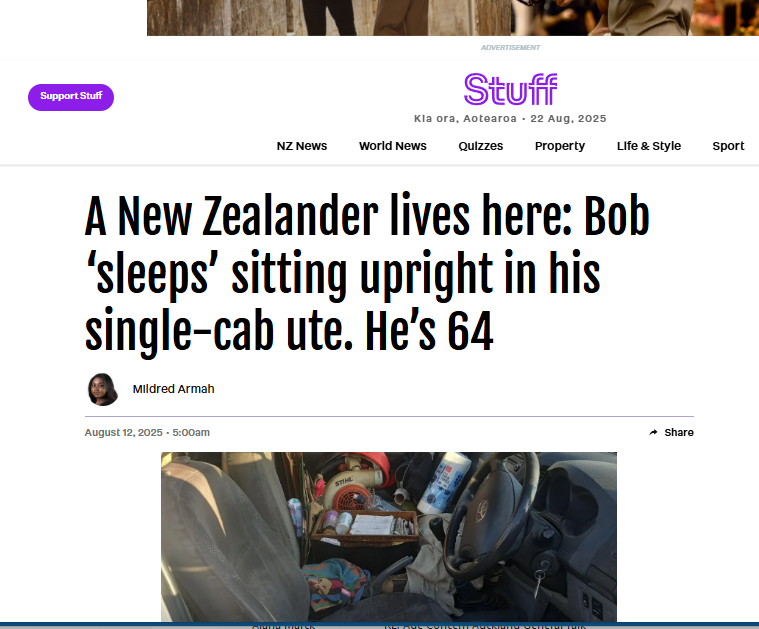Click the top advertisement banner image
Screen dimensions: 759x629
pyautogui.click(x=453, y=17)
